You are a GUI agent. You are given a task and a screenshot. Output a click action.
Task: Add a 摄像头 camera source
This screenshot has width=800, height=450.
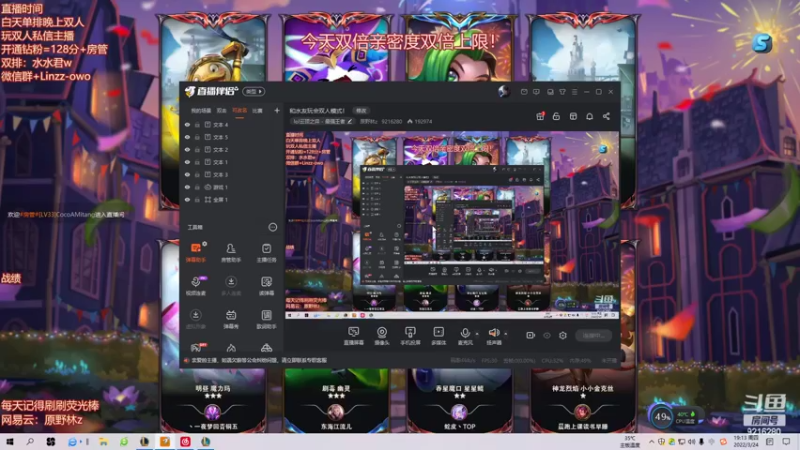[x=382, y=336]
